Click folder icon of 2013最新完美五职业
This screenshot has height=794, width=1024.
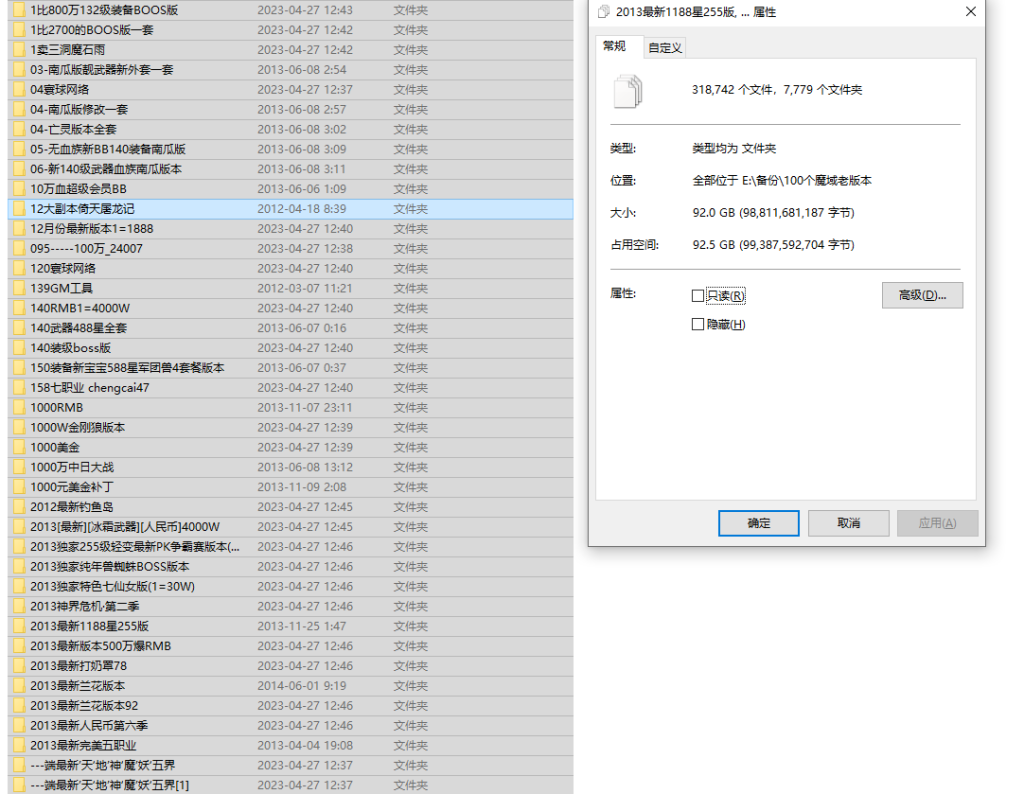point(19,746)
